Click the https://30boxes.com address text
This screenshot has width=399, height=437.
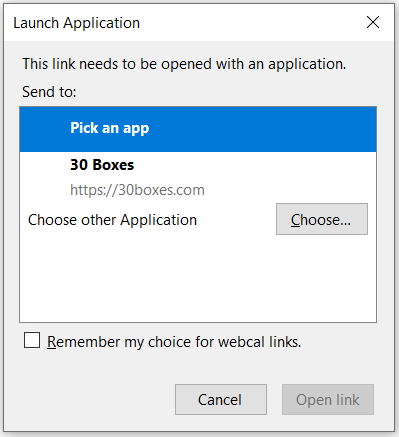[x=137, y=190]
